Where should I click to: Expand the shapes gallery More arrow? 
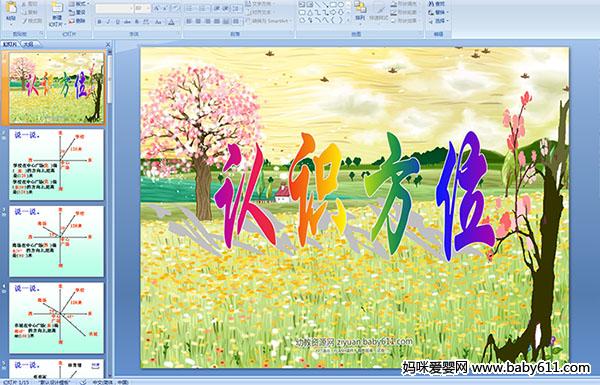[x=348, y=20]
